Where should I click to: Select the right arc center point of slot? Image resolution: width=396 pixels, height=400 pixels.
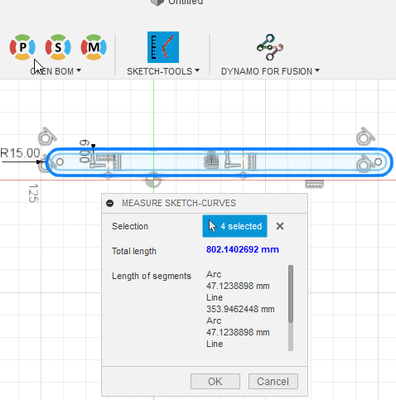click(378, 162)
